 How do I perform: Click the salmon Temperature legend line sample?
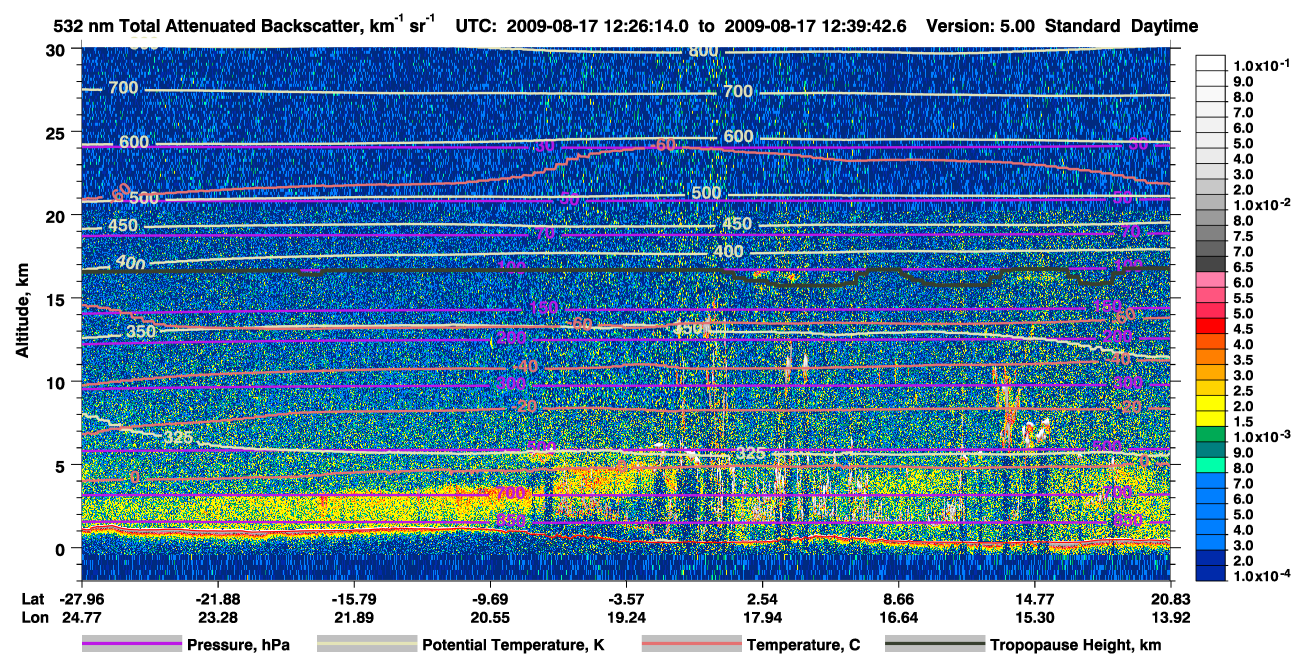click(691, 645)
